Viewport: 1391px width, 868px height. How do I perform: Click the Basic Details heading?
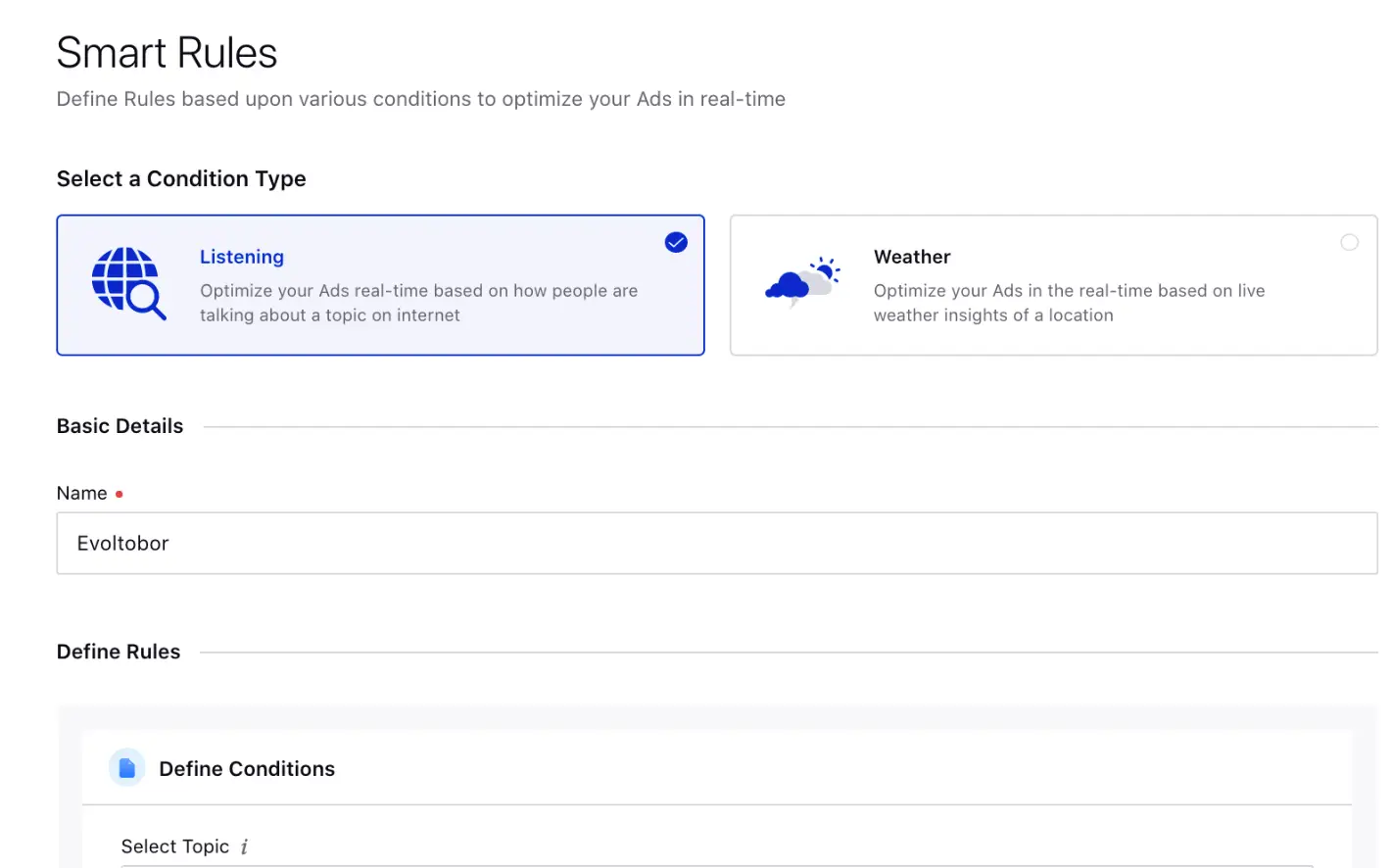click(120, 426)
